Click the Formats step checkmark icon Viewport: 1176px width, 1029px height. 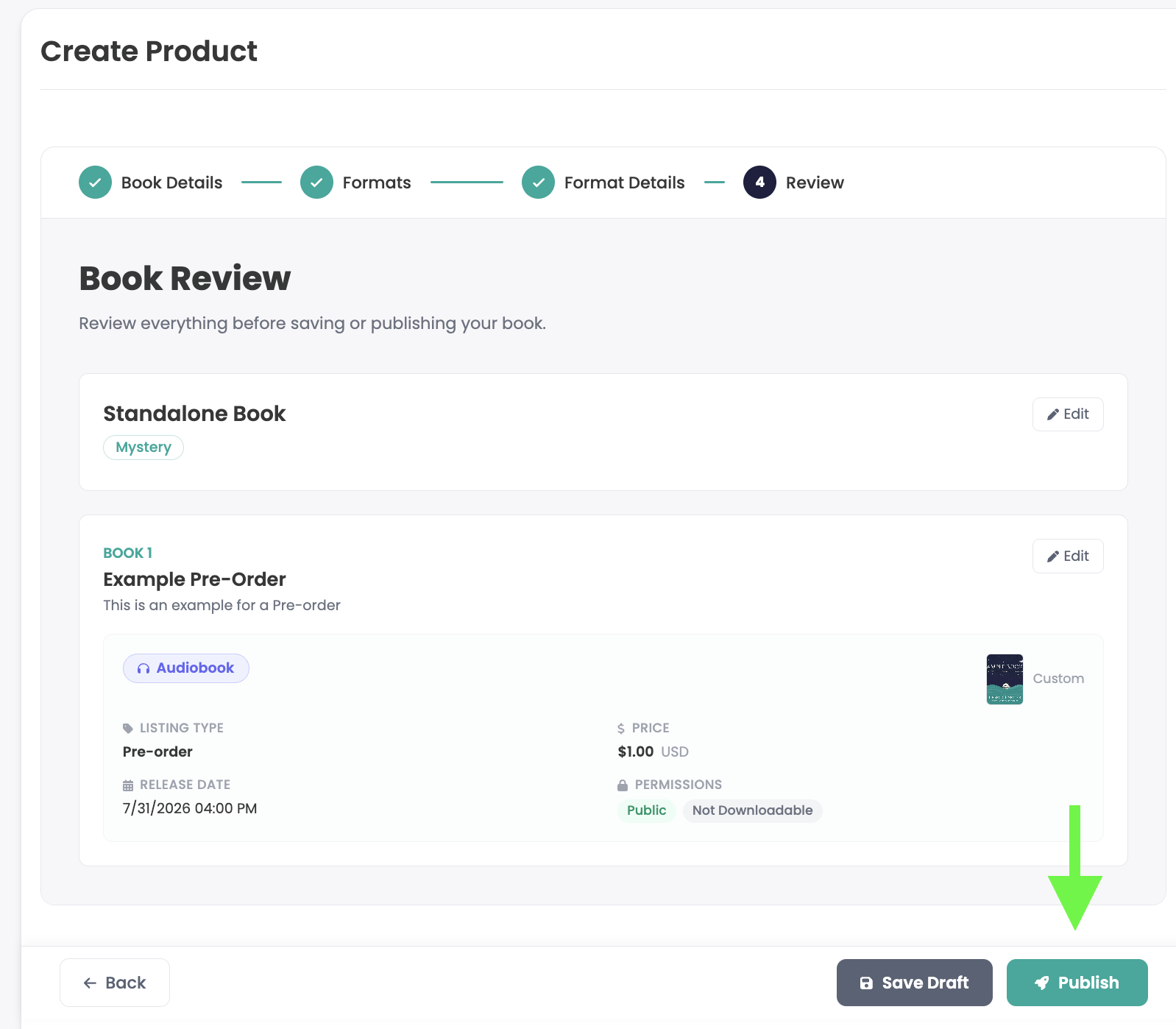tap(316, 183)
